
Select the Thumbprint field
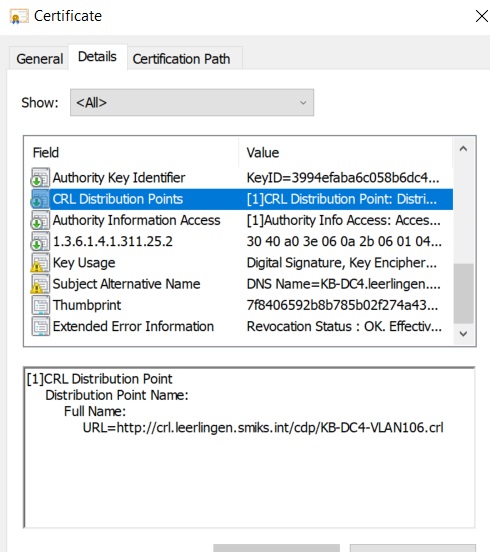point(238,305)
